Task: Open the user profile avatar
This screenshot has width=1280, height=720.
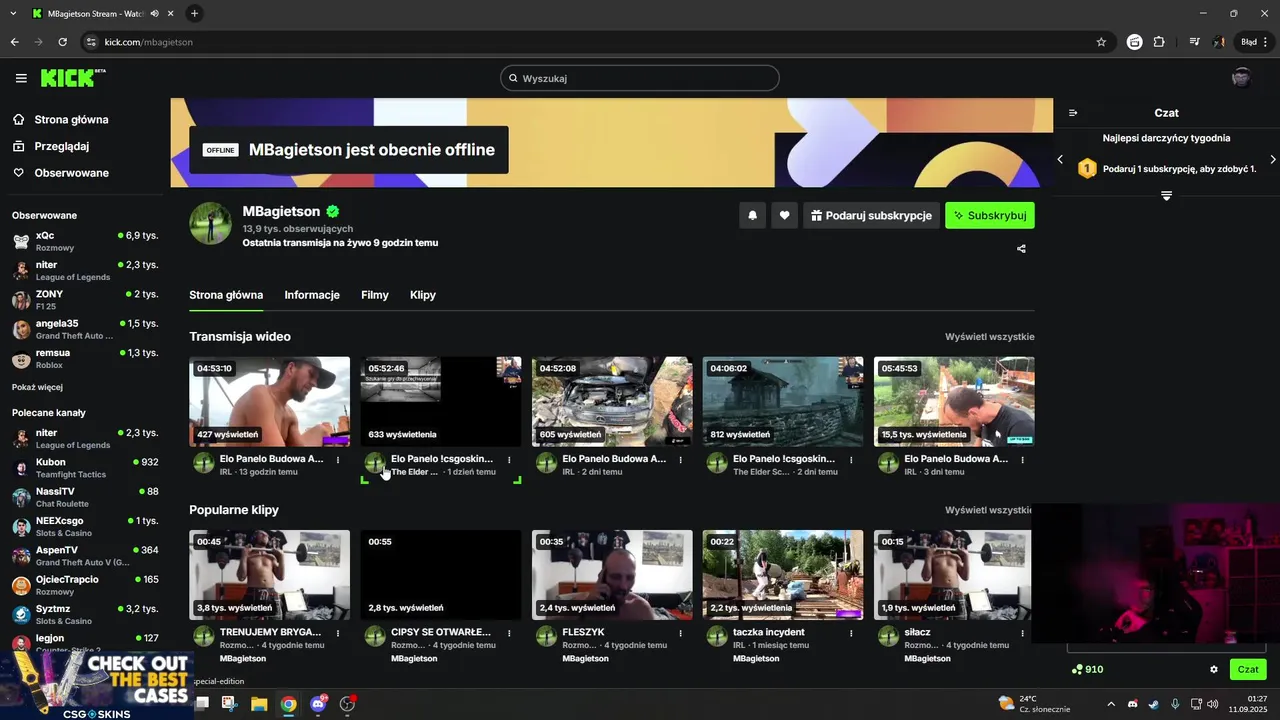Action: click(1241, 78)
